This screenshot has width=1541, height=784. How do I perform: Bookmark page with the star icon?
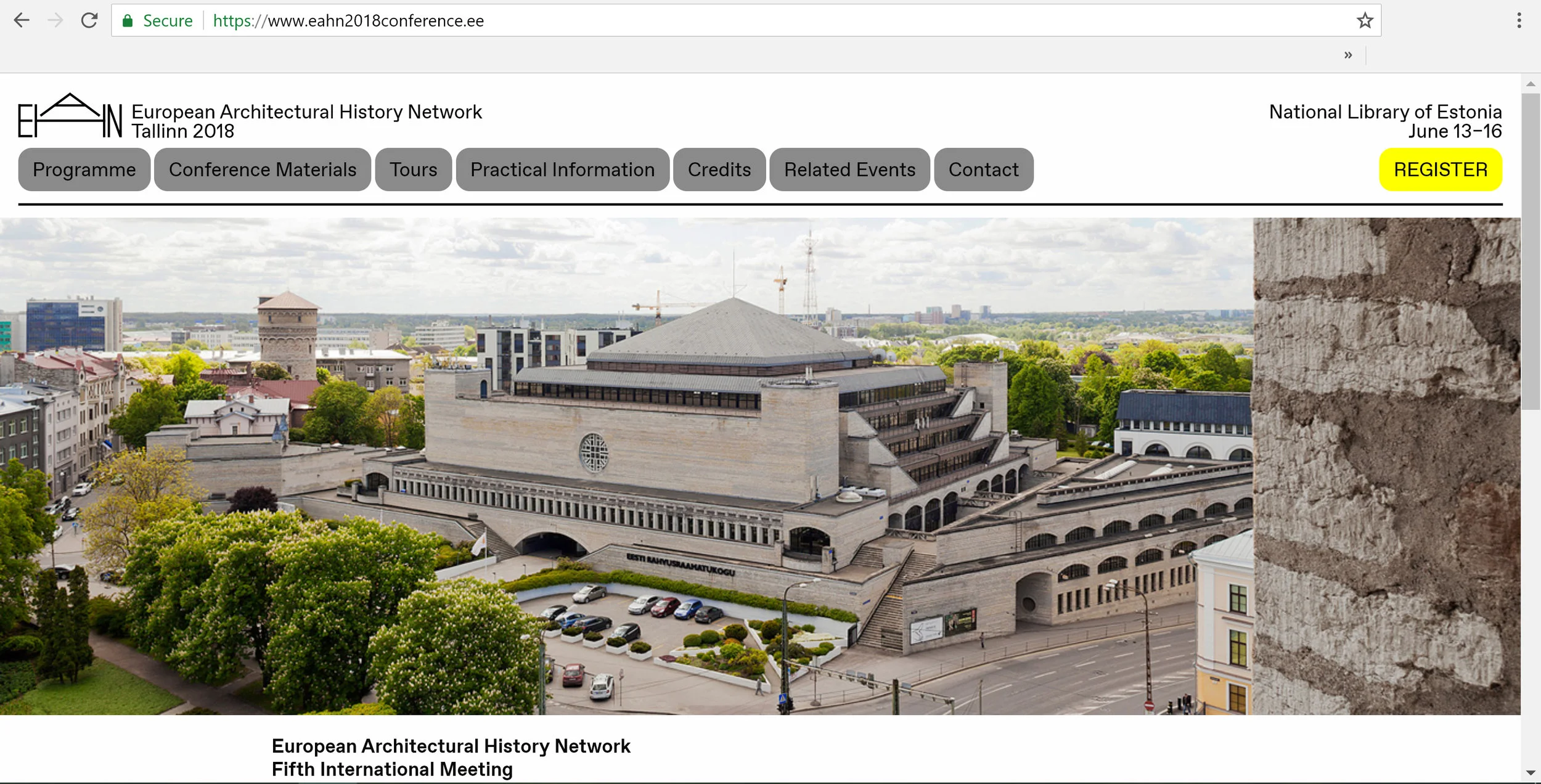1365,20
